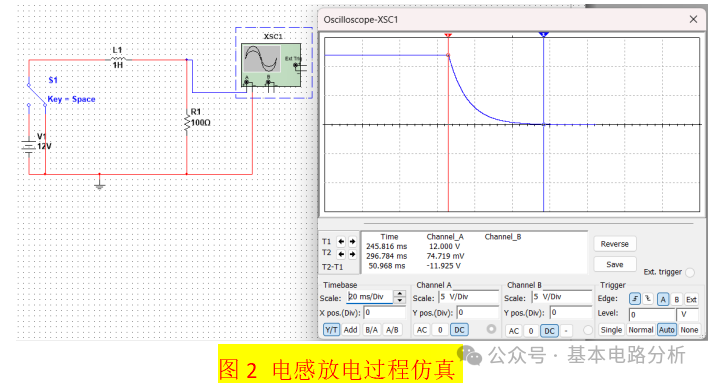Move cursor T2 right with arrow
The width and height of the screenshot is (708, 383).
click(x=352, y=254)
